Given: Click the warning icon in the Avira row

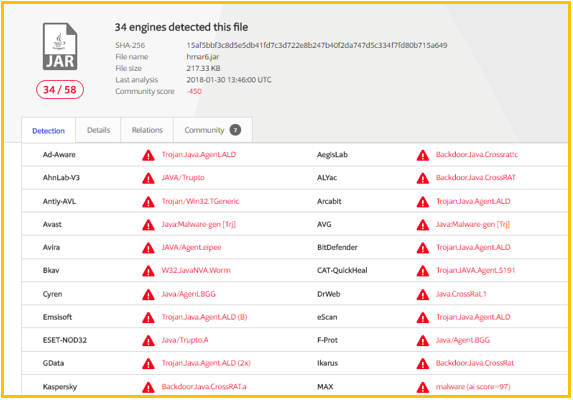Looking at the screenshot, I should point(148,248).
